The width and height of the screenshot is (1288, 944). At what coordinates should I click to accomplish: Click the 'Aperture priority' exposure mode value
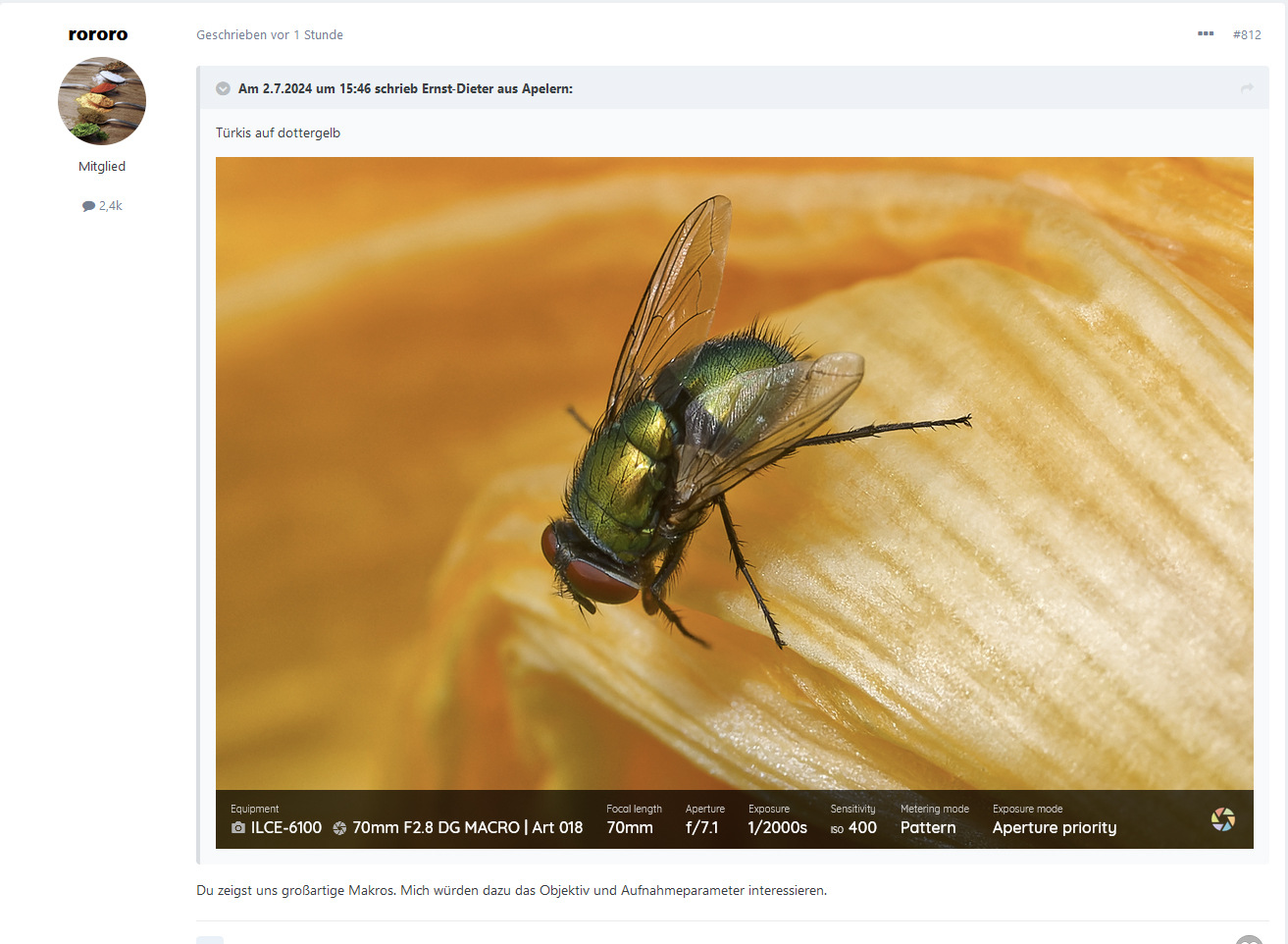pyautogui.click(x=1054, y=828)
